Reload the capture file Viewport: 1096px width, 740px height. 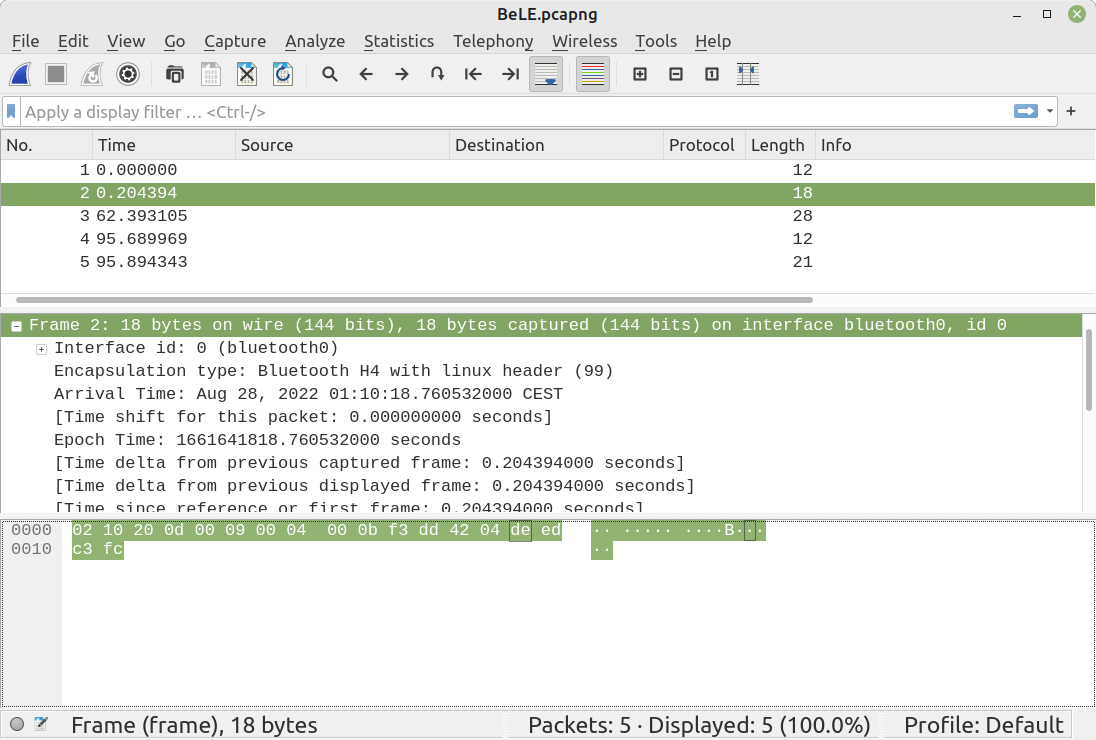pos(283,74)
